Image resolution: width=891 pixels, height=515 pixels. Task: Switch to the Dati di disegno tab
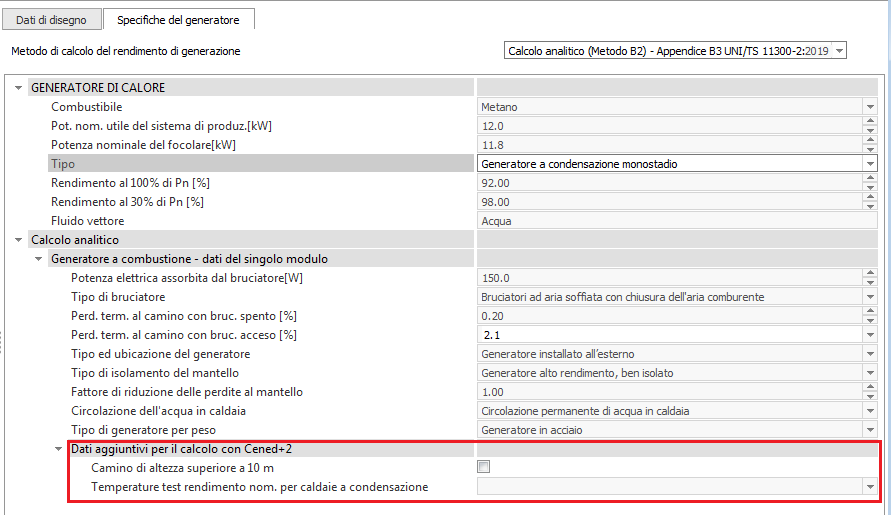(51, 19)
